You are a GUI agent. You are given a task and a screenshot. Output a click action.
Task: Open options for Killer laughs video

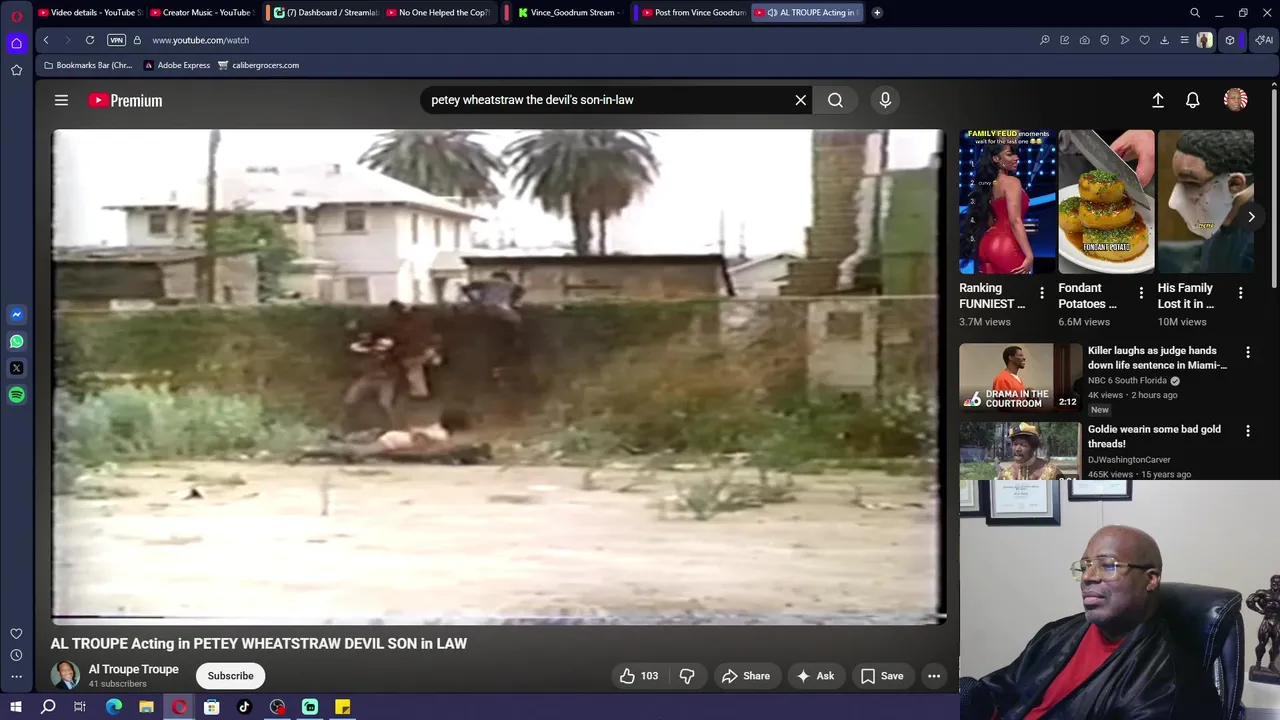pos(1247,352)
